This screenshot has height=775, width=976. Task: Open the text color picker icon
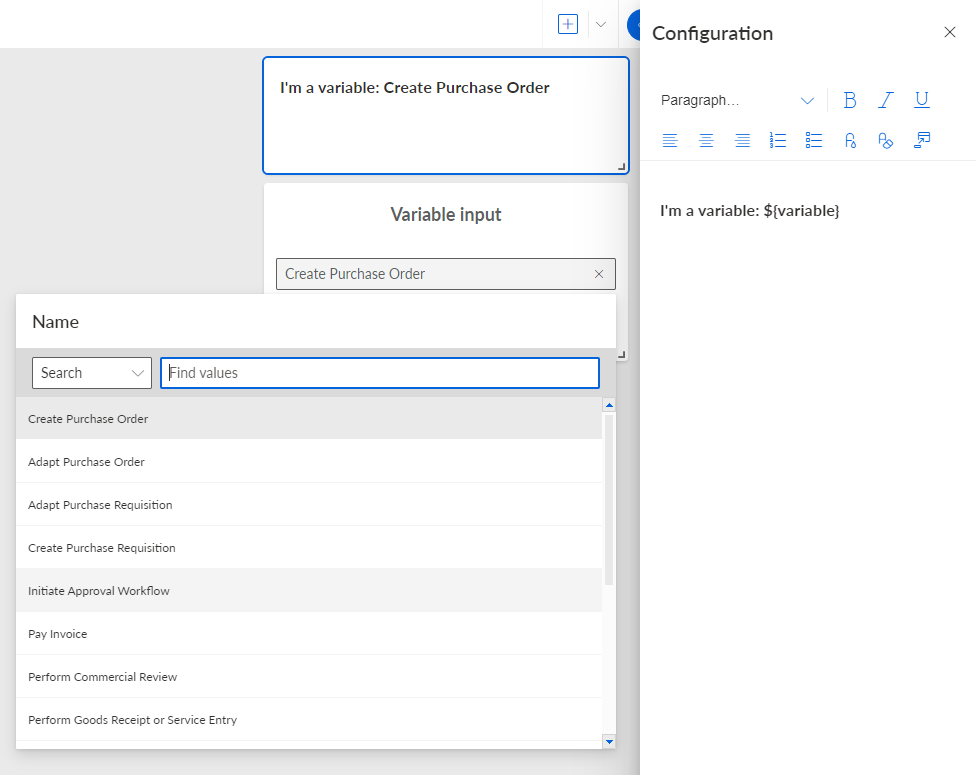click(x=850, y=140)
